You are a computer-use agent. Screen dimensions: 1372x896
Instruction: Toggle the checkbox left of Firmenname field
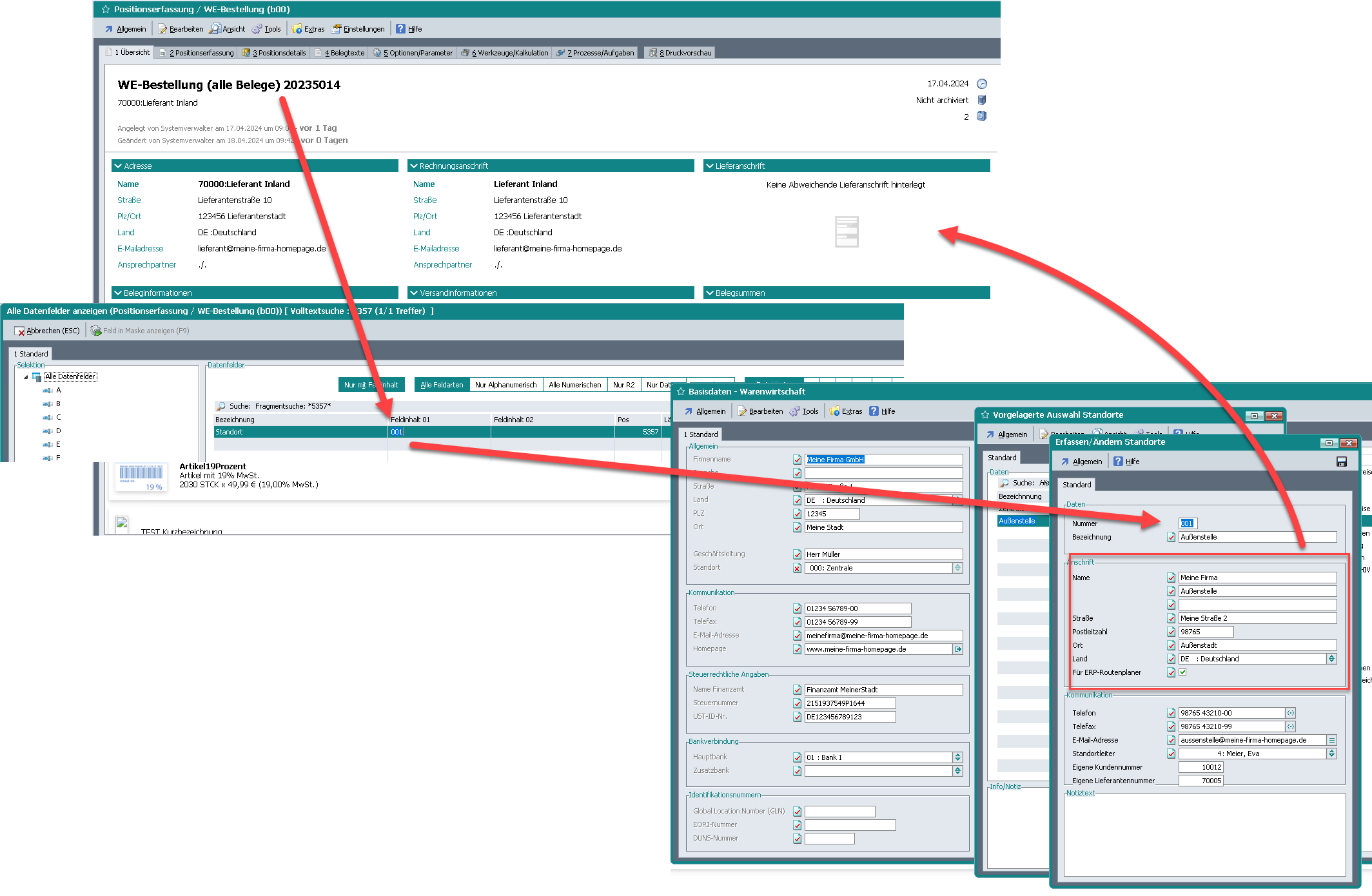tap(798, 460)
